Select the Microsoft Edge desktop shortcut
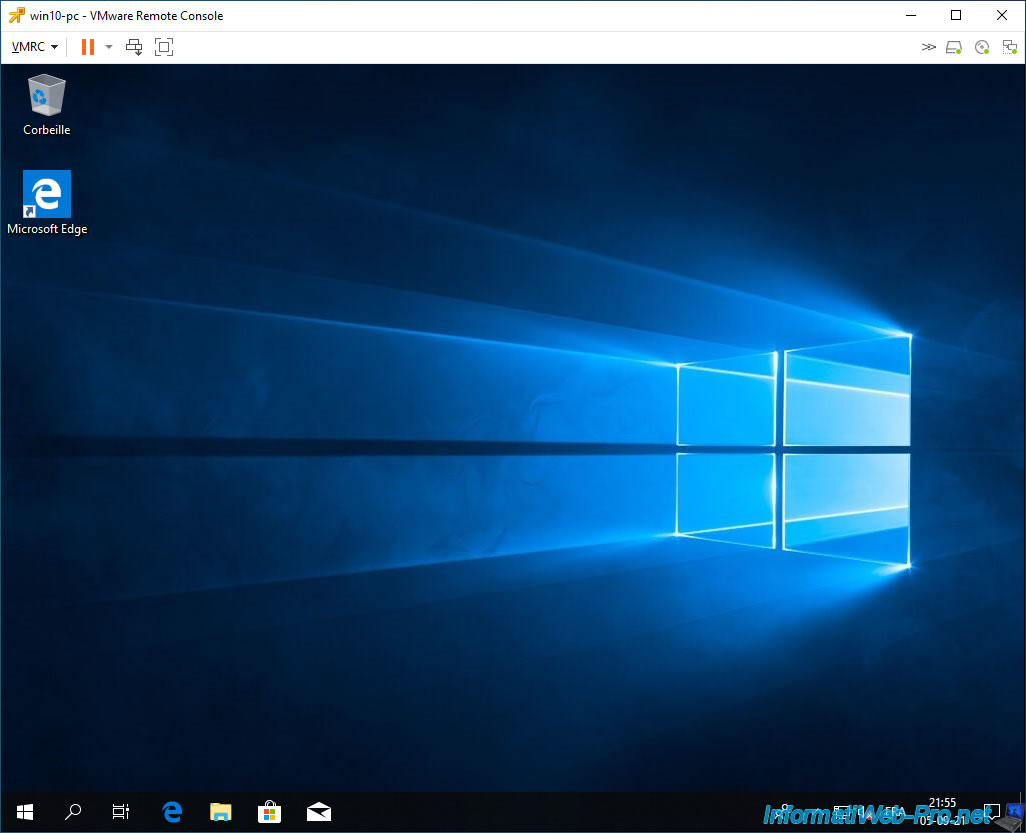Screen dimensions: 1026x833 point(47,203)
